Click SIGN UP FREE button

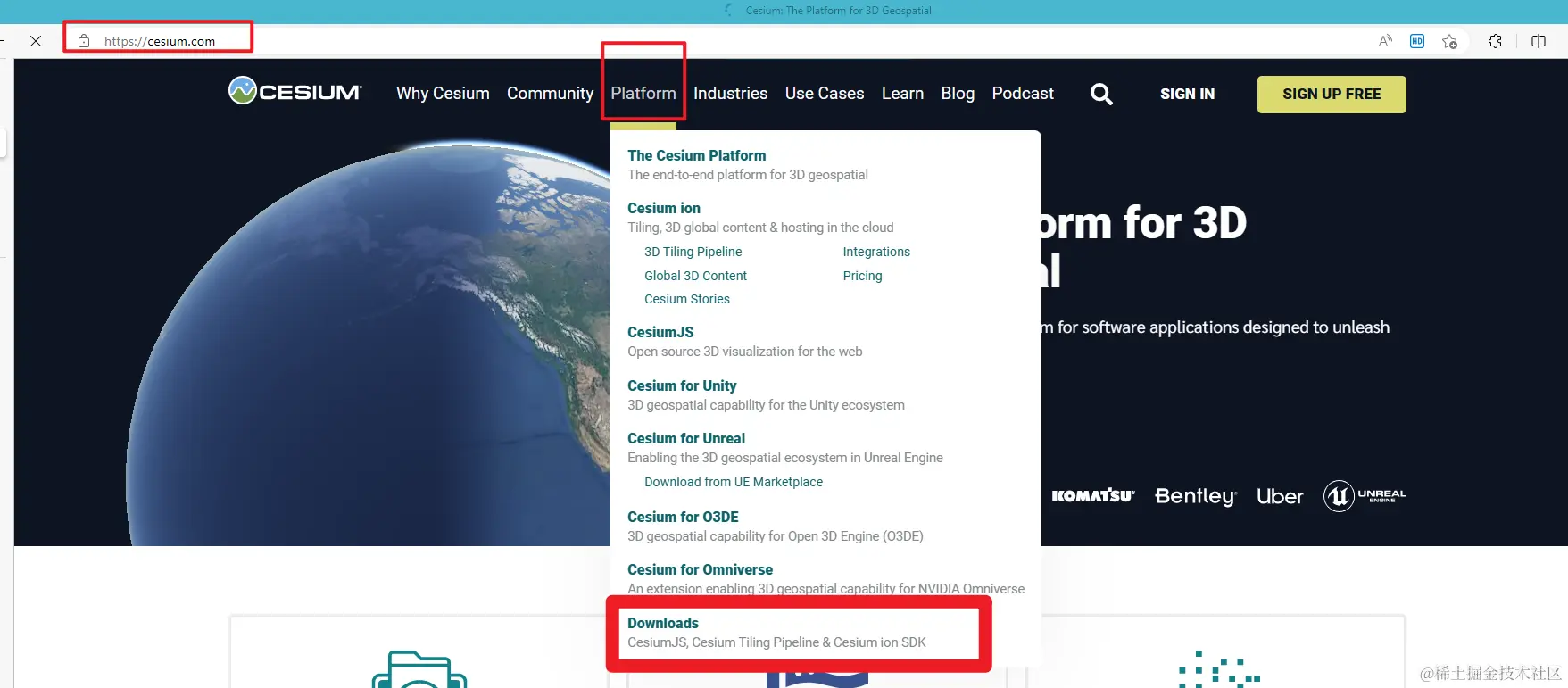[x=1332, y=95]
